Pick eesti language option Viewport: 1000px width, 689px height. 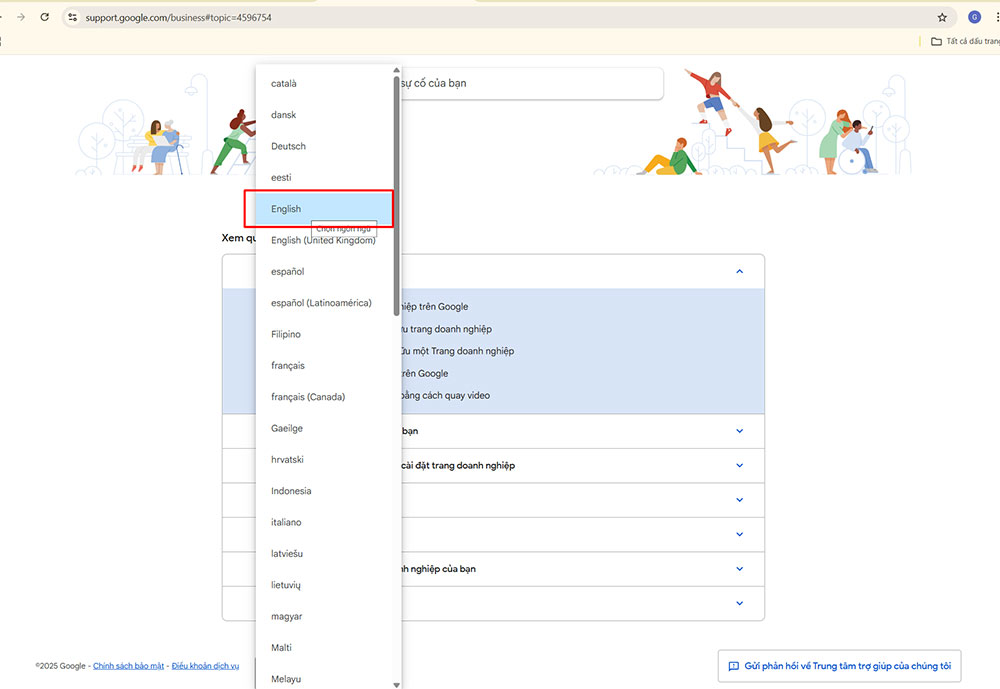(325, 177)
